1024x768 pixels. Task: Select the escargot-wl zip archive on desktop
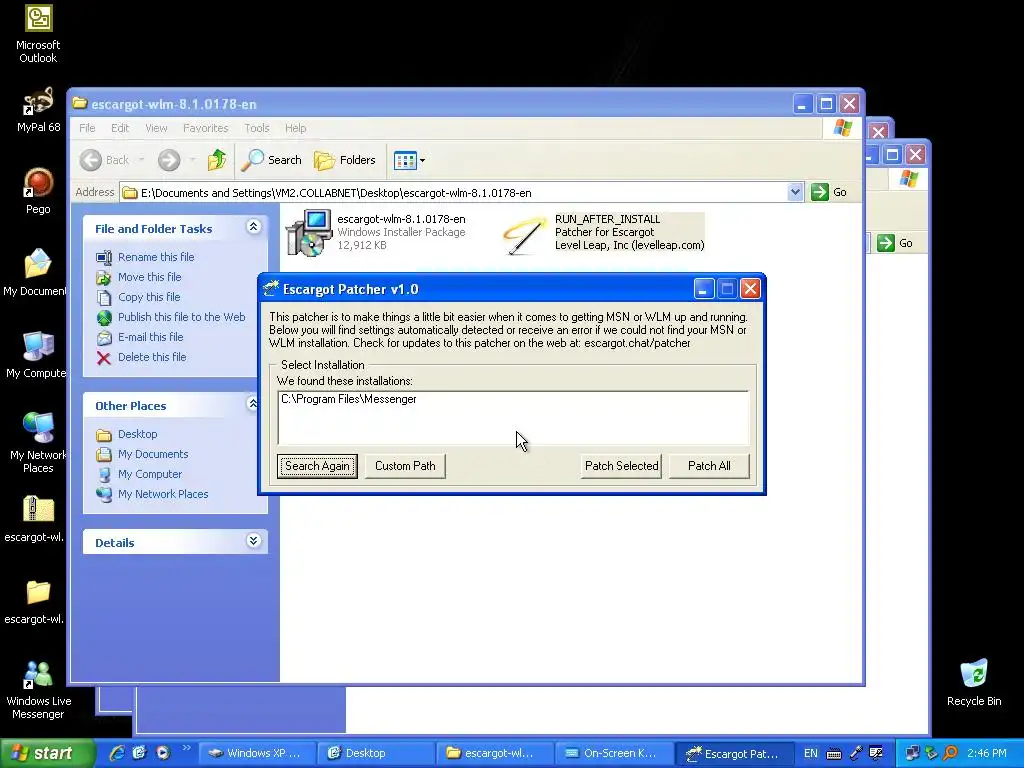click(x=35, y=519)
